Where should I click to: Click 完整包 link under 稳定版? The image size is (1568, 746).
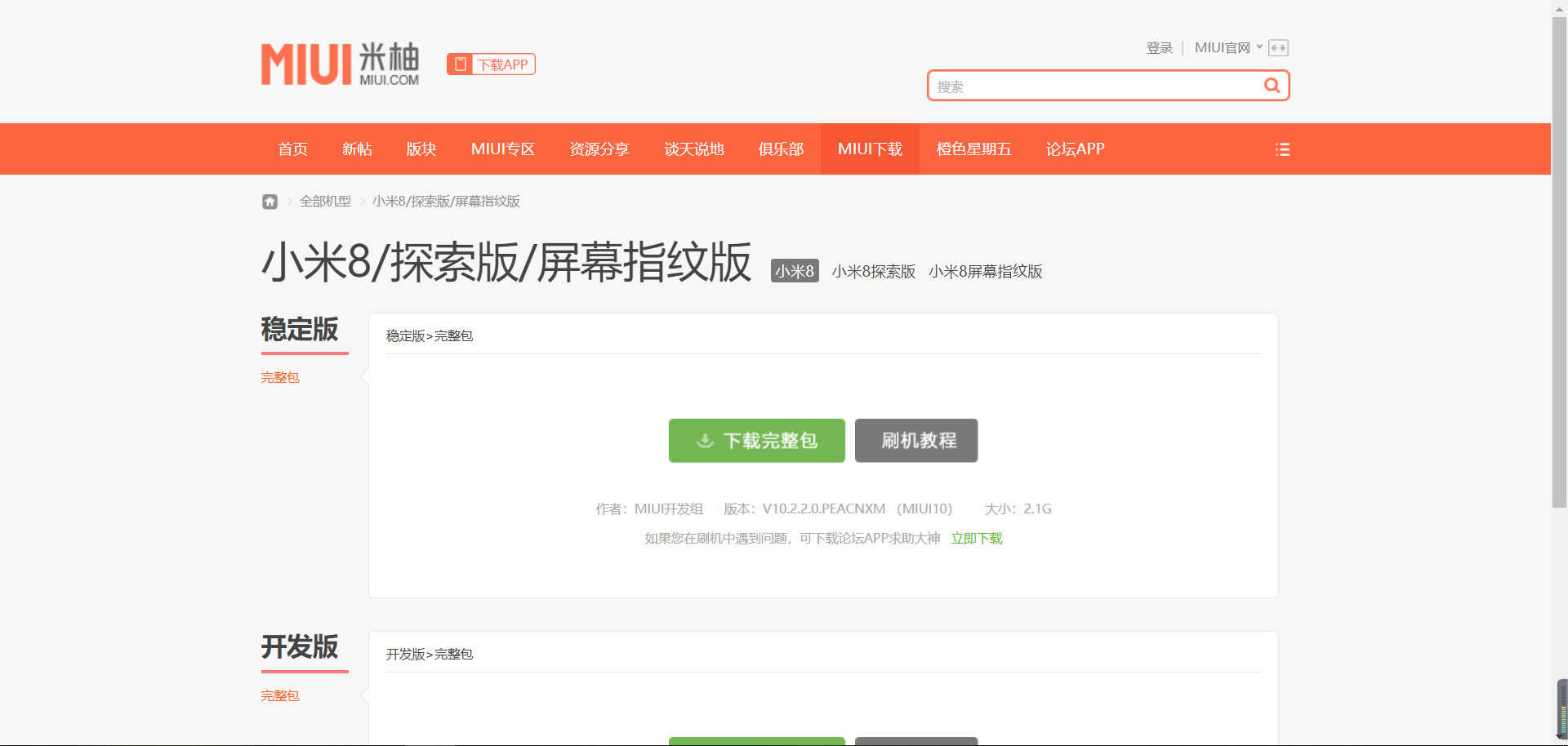[x=280, y=378]
